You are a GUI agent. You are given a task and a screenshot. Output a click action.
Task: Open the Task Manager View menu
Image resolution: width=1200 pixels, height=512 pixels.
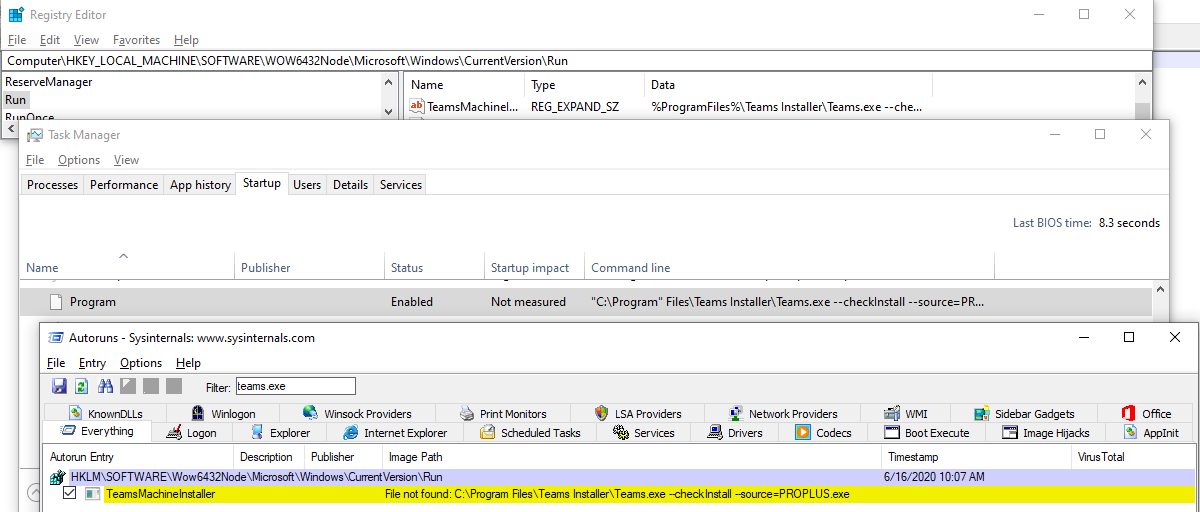tap(126, 160)
